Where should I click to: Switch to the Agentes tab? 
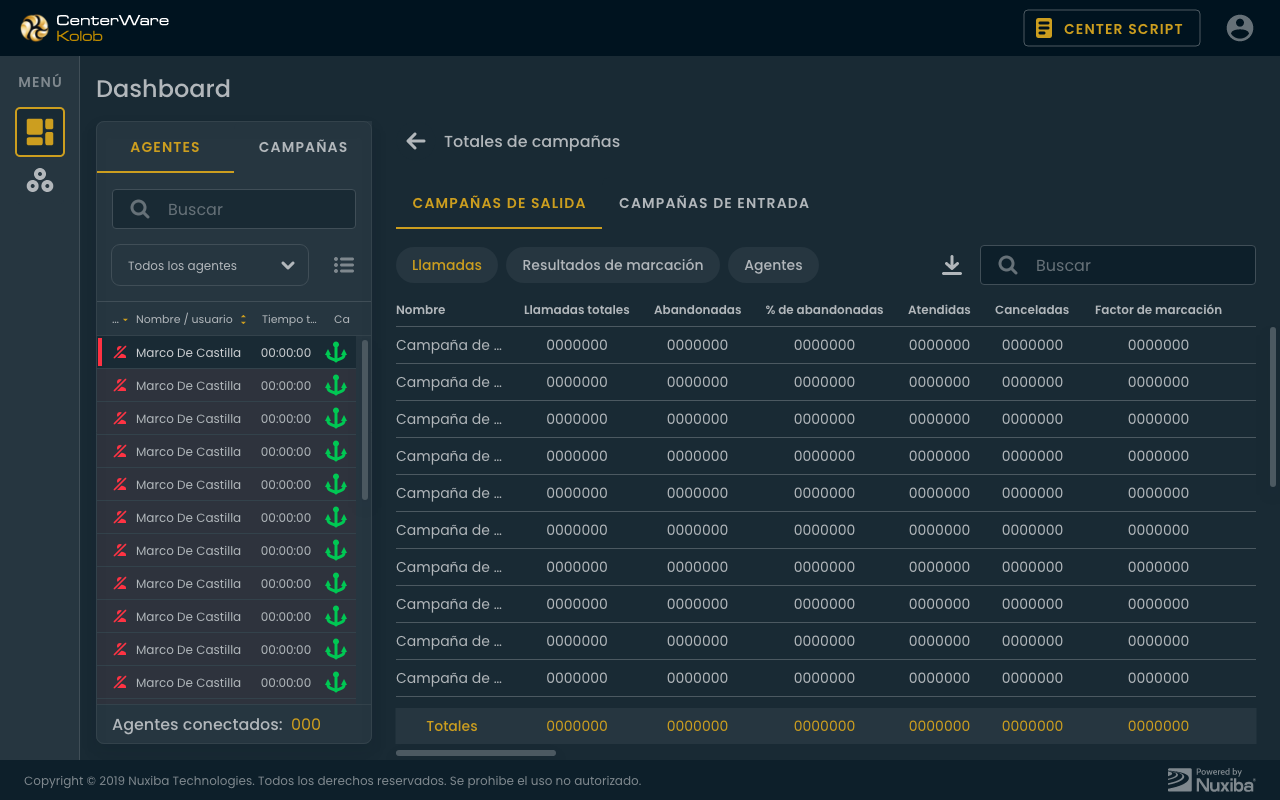[165, 147]
